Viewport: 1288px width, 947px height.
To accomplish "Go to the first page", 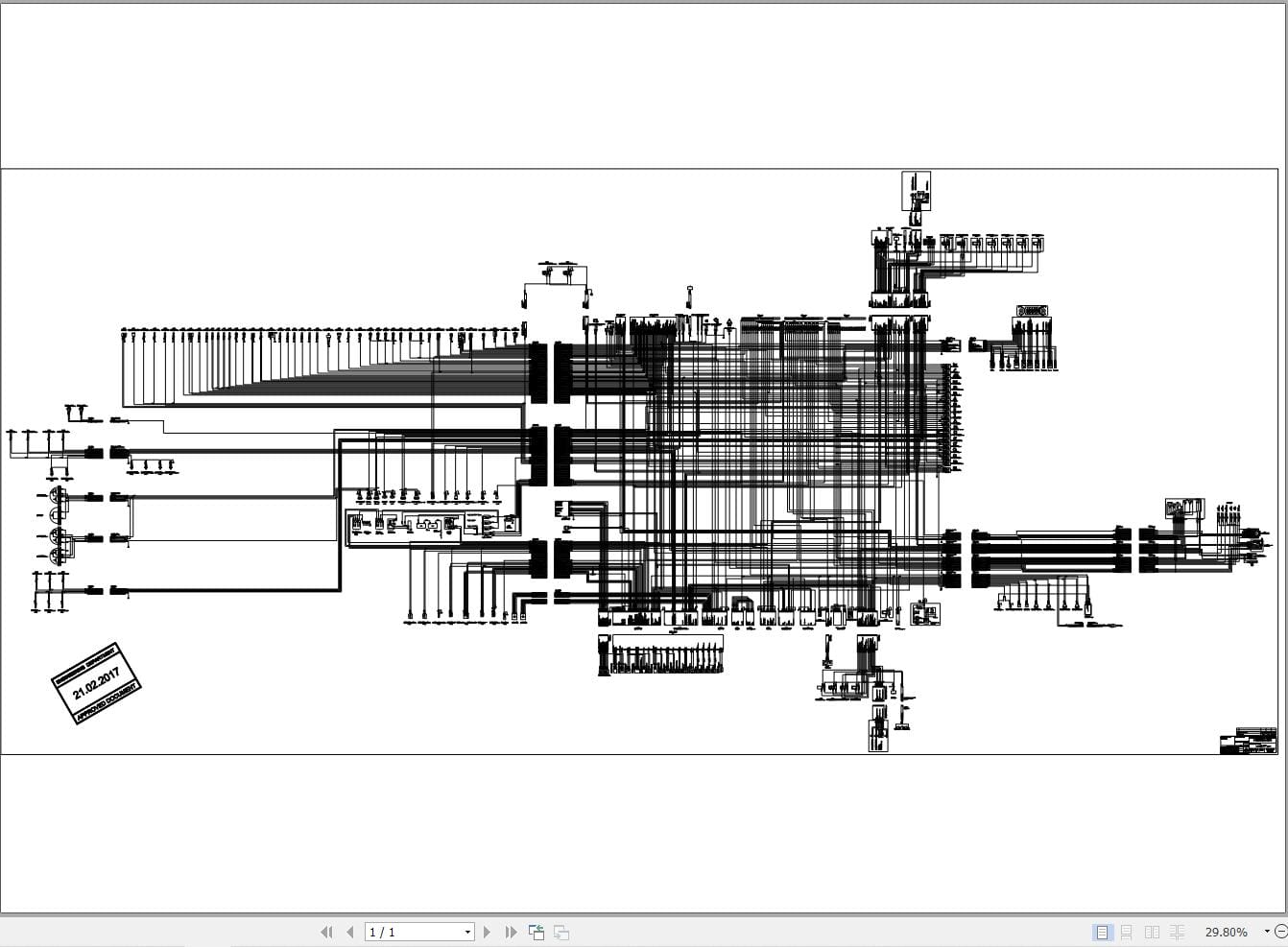I will tap(326, 932).
